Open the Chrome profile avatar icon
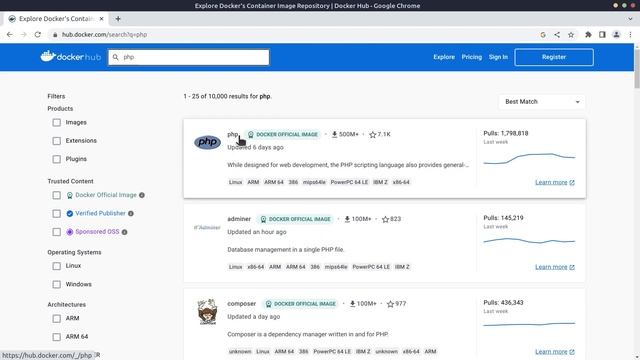Viewport: 640px width, 360px height. click(x=616, y=35)
